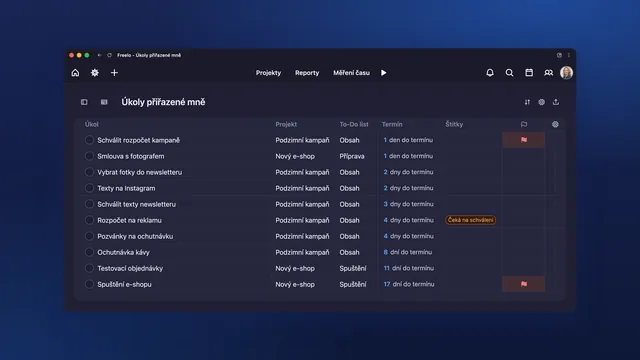Click deadline in Smlouva s fotografem row
This screenshot has width=640, height=360.
coord(408,156)
